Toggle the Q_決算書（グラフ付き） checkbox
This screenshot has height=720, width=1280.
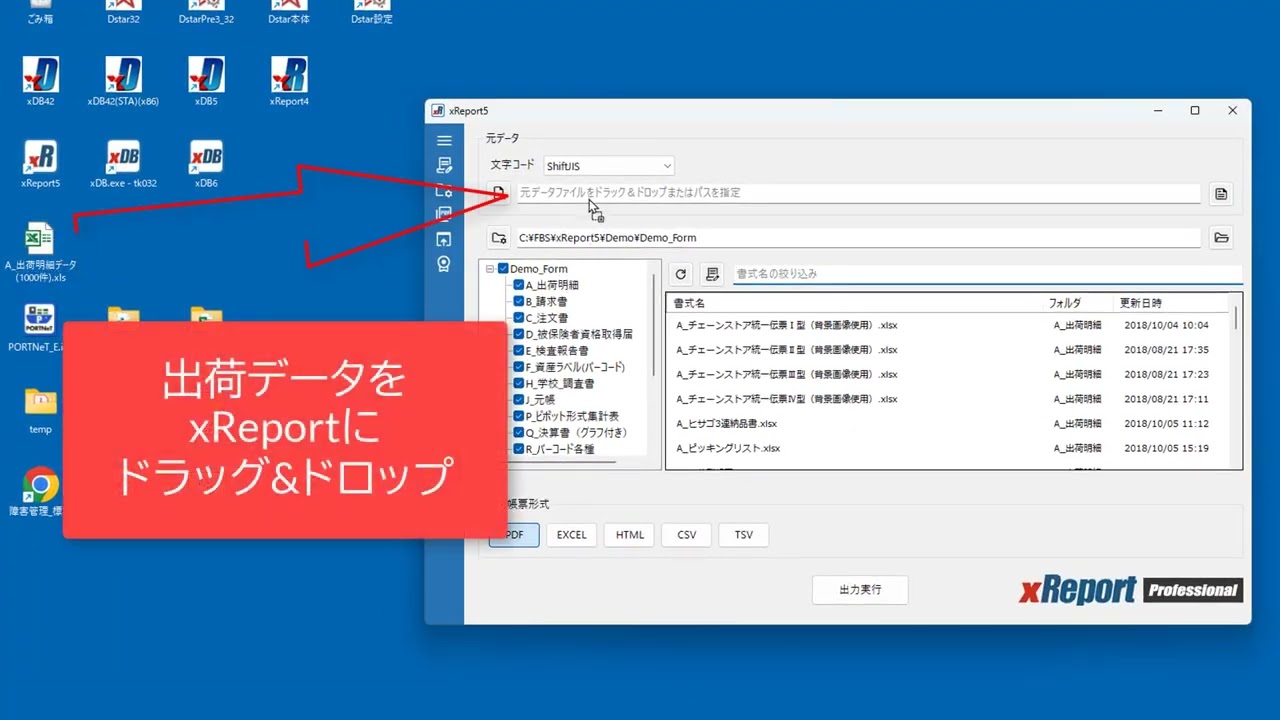pyautogui.click(x=519, y=433)
